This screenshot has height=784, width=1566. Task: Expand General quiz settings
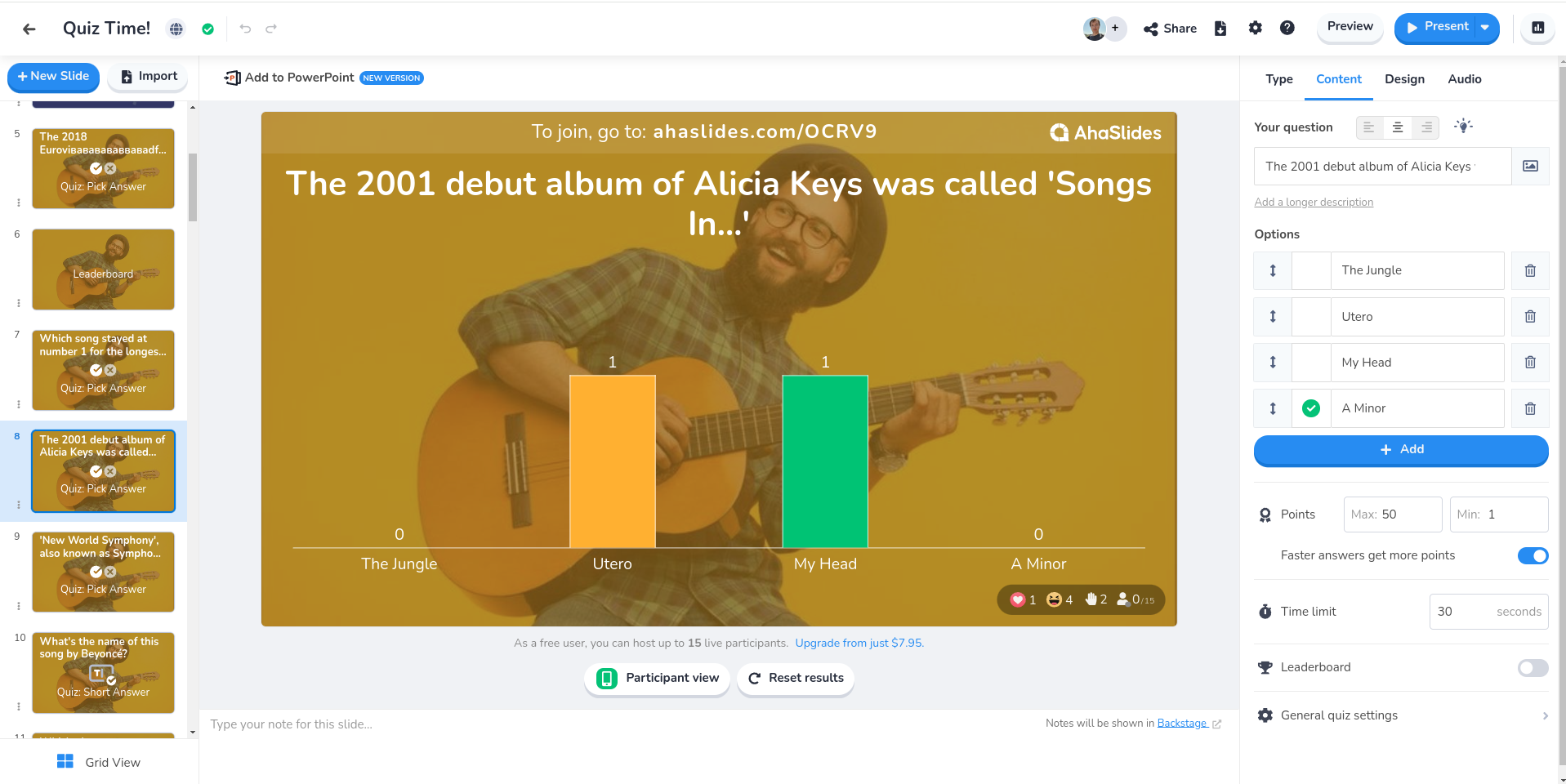click(x=1401, y=715)
